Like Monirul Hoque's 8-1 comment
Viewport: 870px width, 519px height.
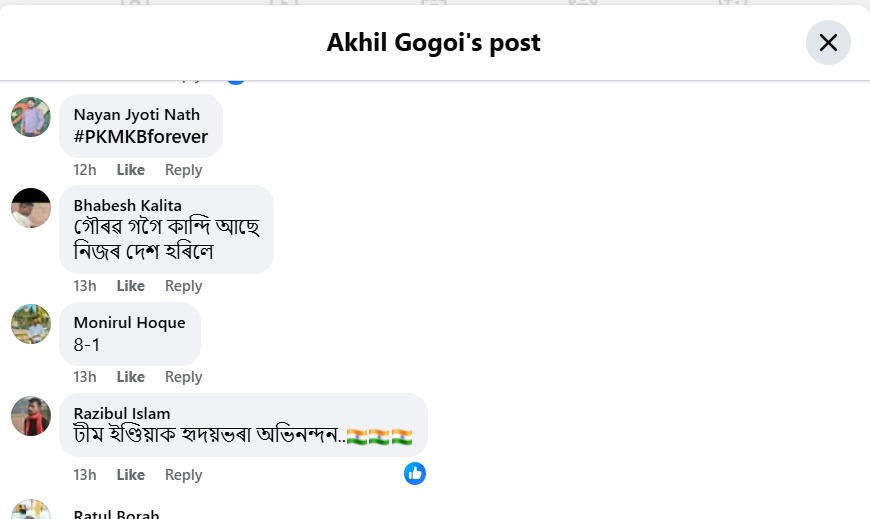coord(130,377)
